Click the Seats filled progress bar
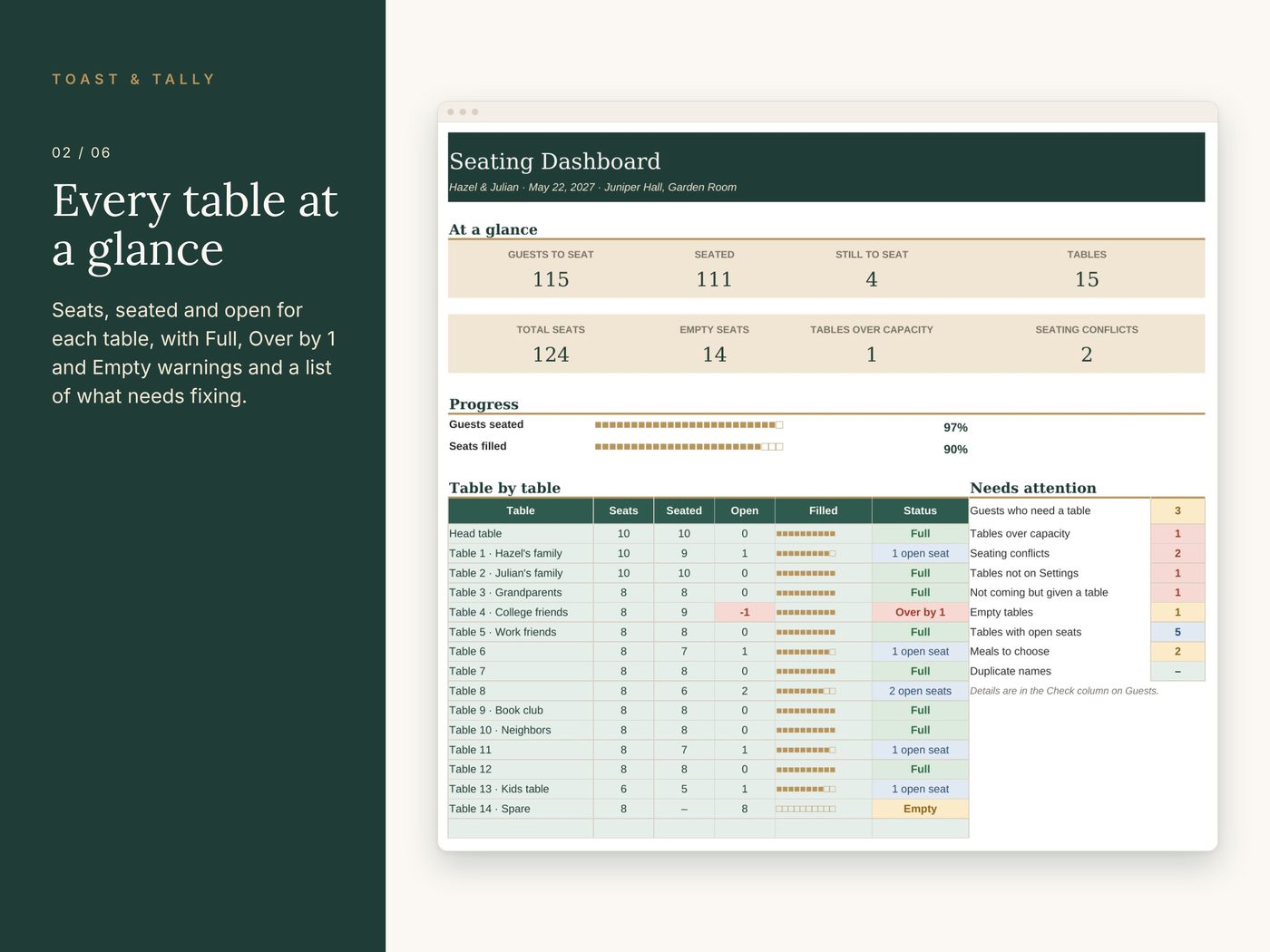This screenshot has width=1270, height=952. point(689,446)
